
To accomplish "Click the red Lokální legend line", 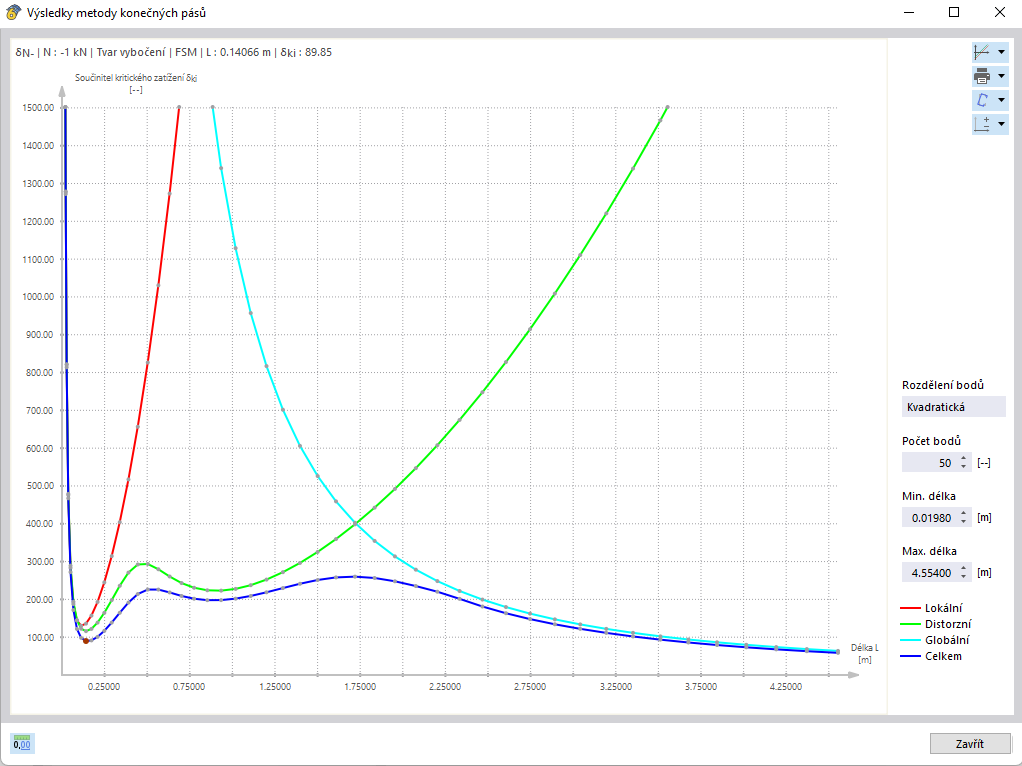I will click(910, 608).
